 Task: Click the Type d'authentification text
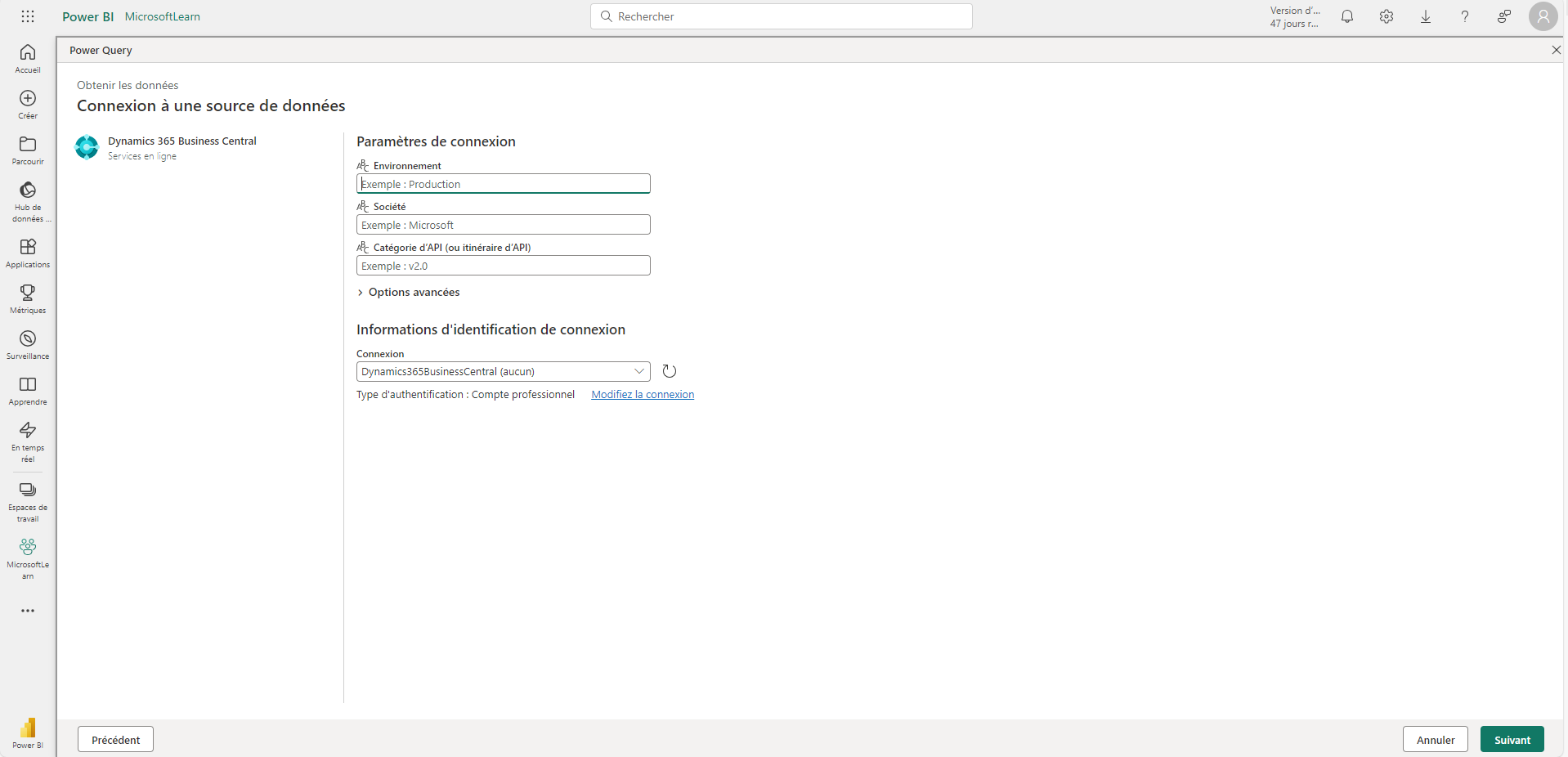click(x=466, y=394)
